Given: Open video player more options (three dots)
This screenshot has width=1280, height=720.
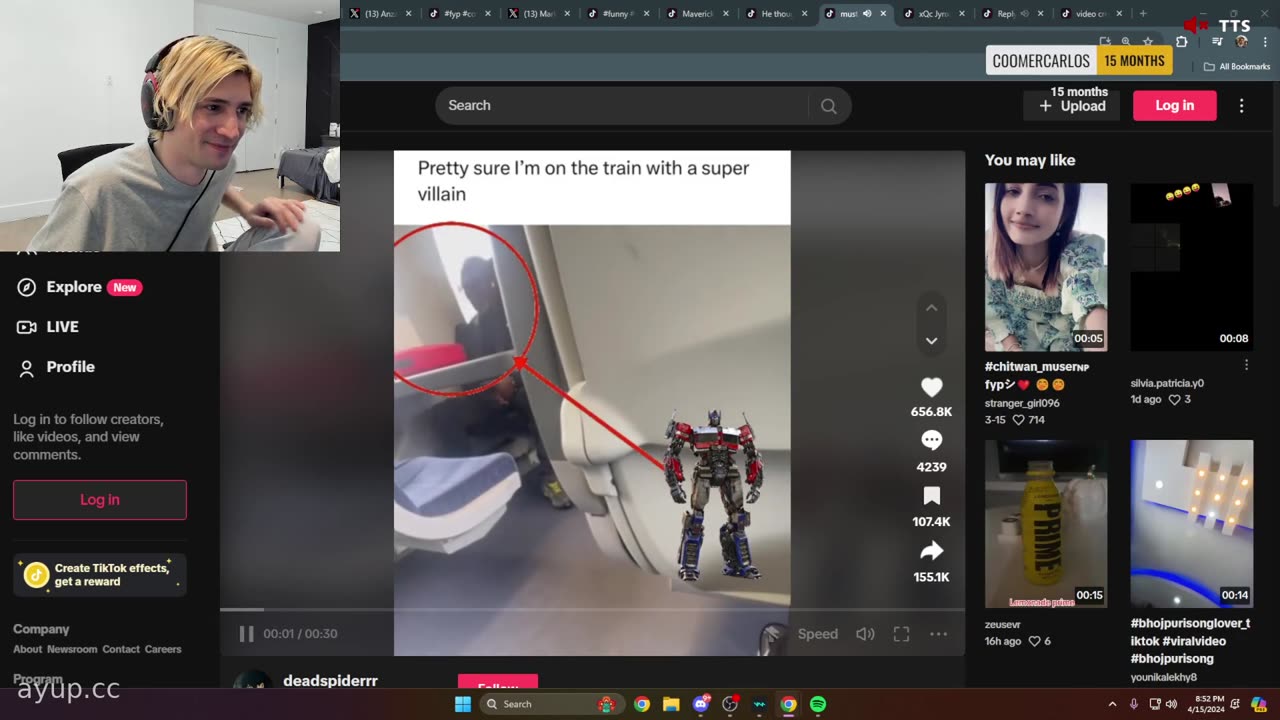Looking at the screenshot, I should pos(938,634).
